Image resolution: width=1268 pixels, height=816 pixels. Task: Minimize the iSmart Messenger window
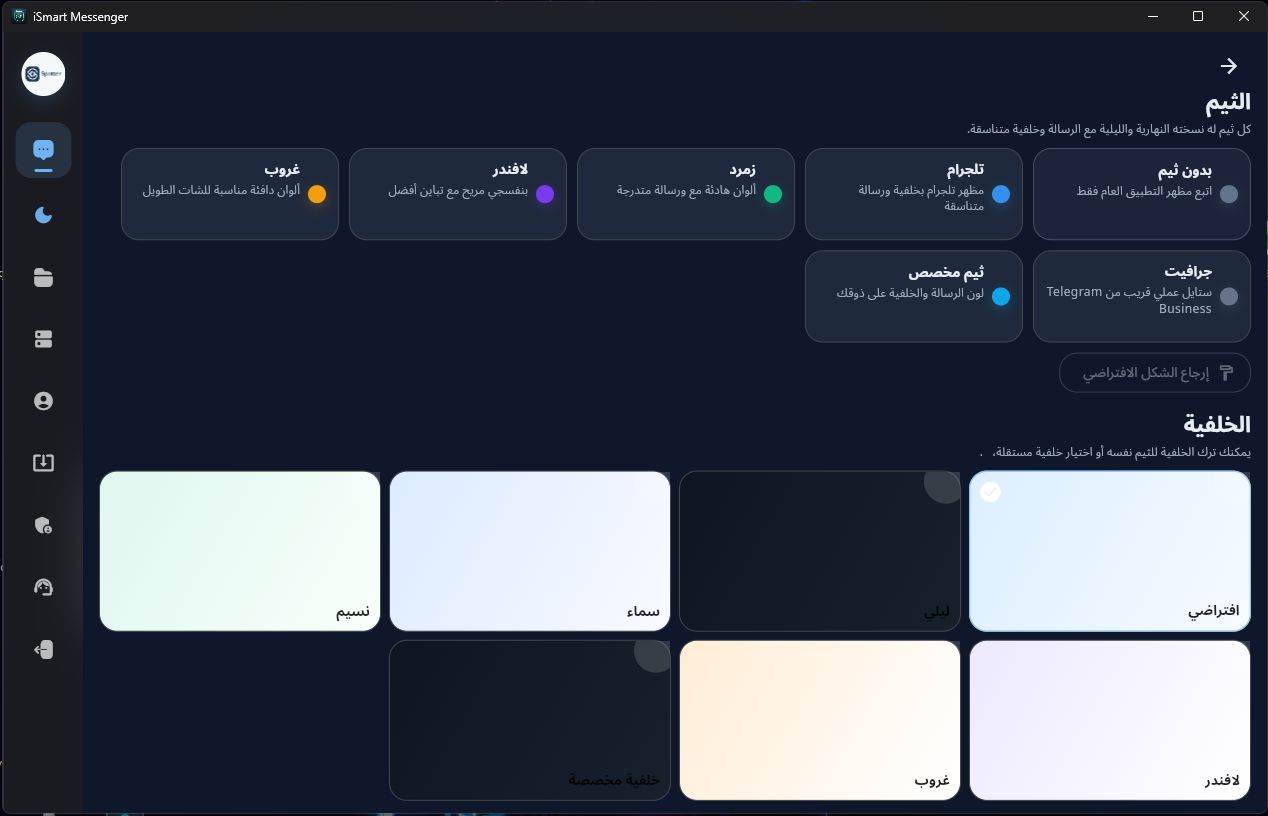click(1153, 16)
